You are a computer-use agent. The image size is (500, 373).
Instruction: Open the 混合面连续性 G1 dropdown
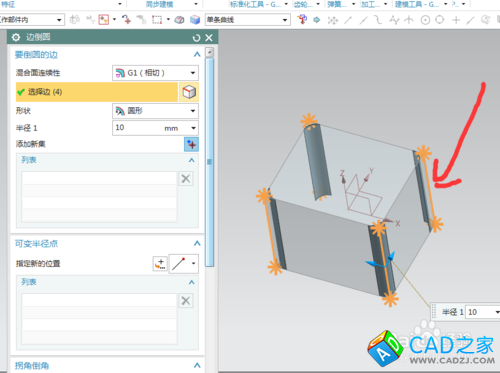[x=155, y=73]
